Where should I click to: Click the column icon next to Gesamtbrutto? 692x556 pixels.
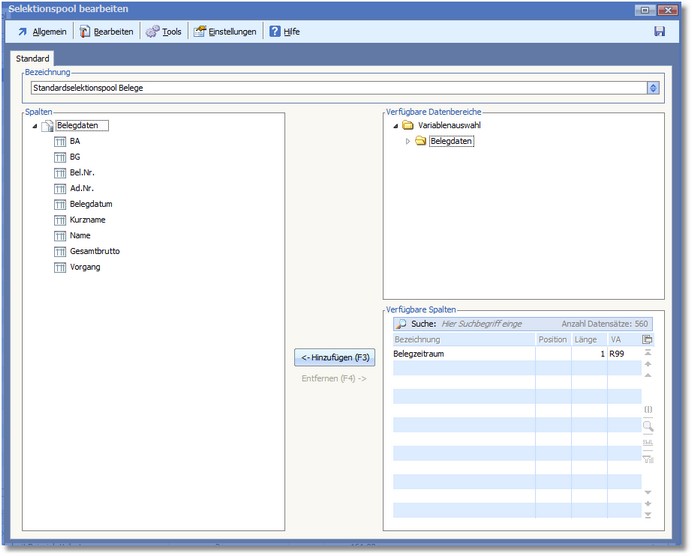pyautogui.click(x=60, y=252)
